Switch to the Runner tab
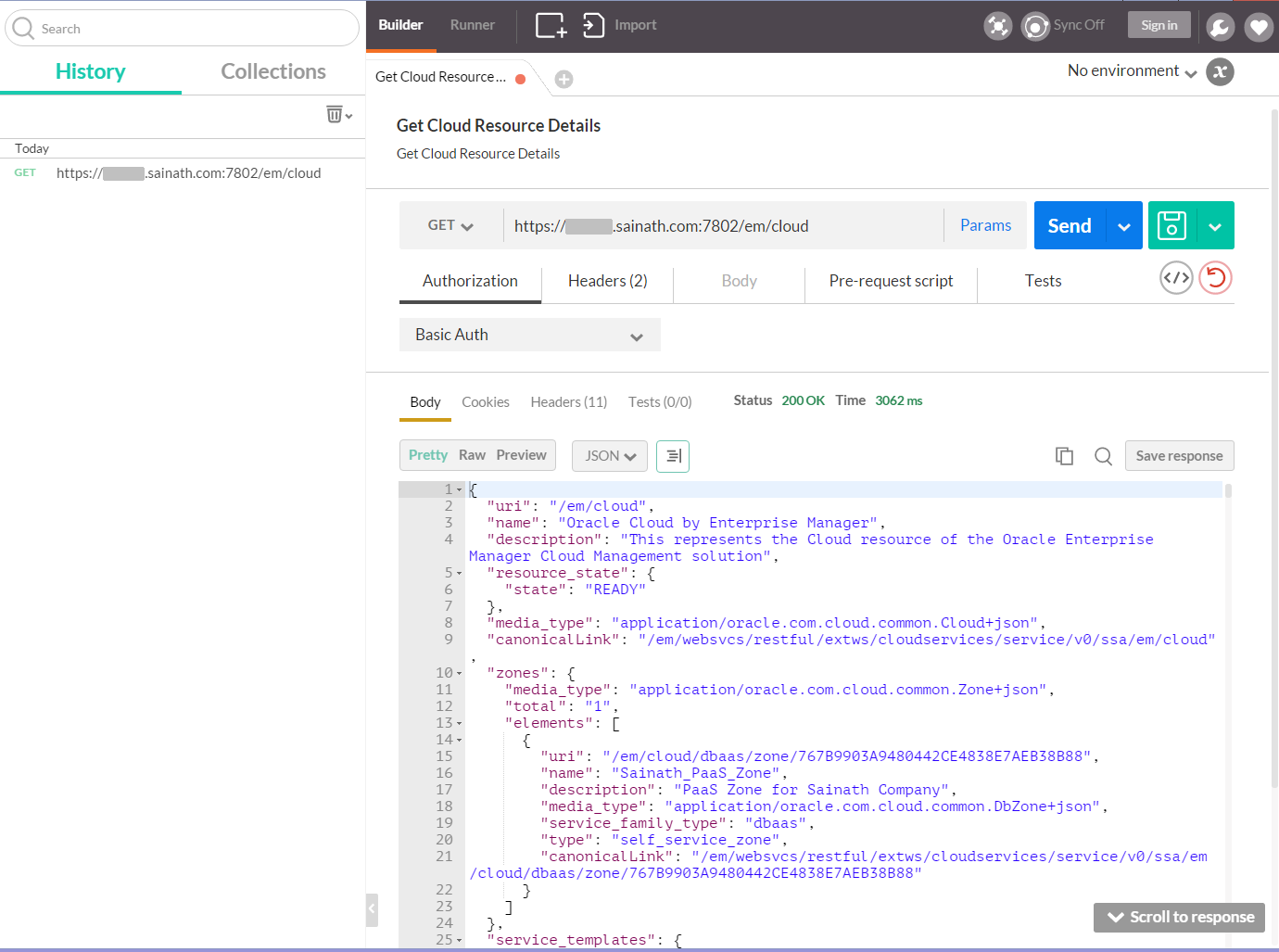Screen dimensions: 1279x952 [473, 25]
